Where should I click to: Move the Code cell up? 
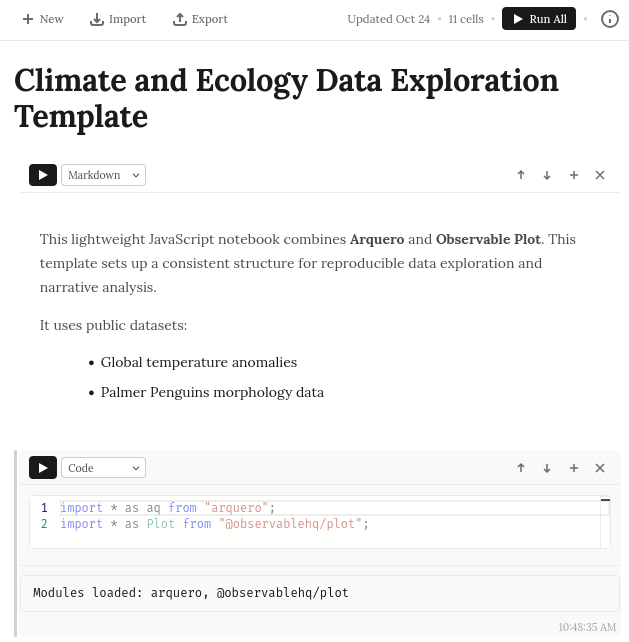click(x=521, y=468)
